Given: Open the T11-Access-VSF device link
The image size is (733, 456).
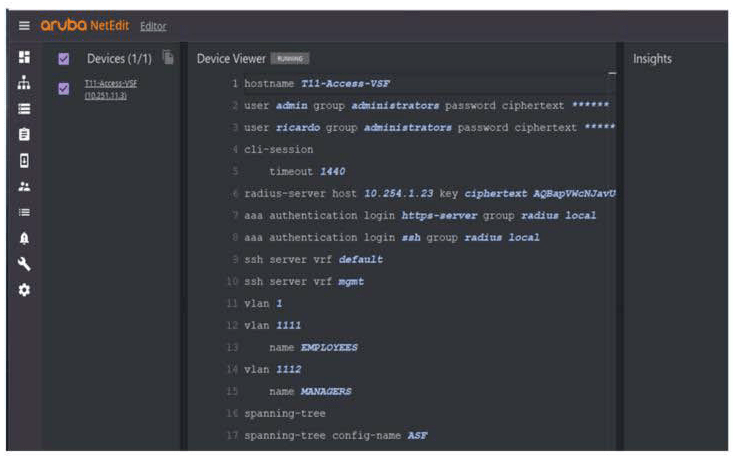Looking at the screenshot, I should click(x=110, y=84).
